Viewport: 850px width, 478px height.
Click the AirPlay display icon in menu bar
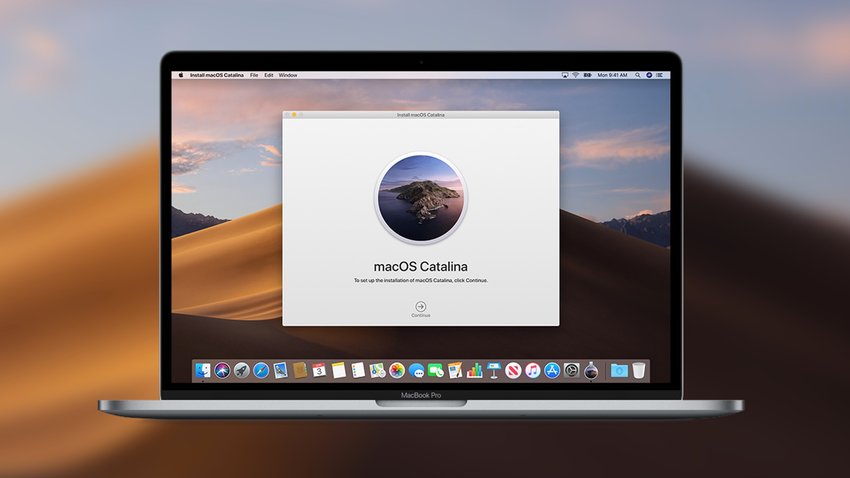click(565, 75)
